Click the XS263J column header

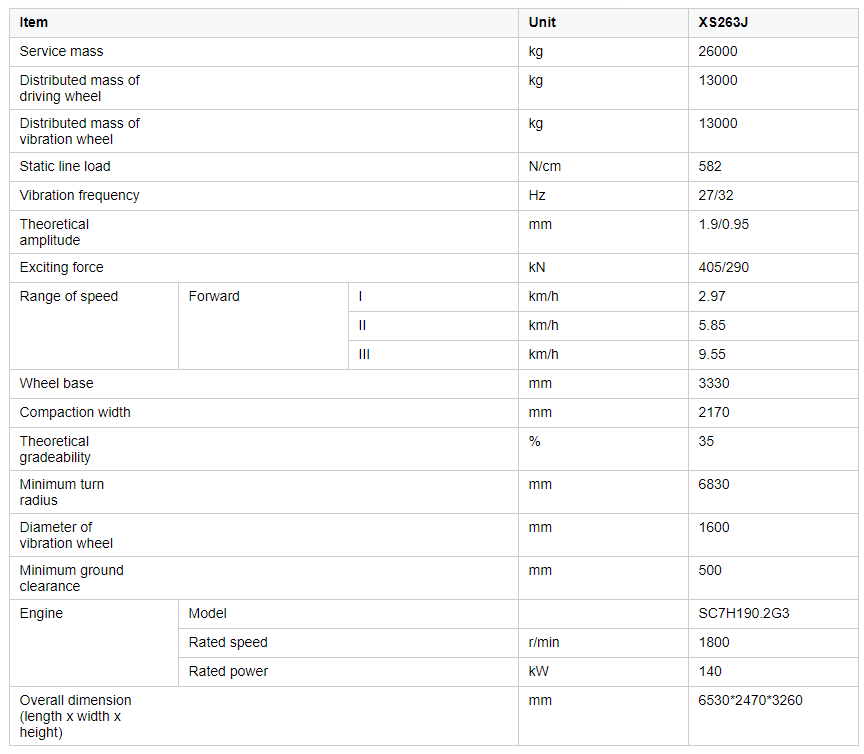(x=722, y=23)
